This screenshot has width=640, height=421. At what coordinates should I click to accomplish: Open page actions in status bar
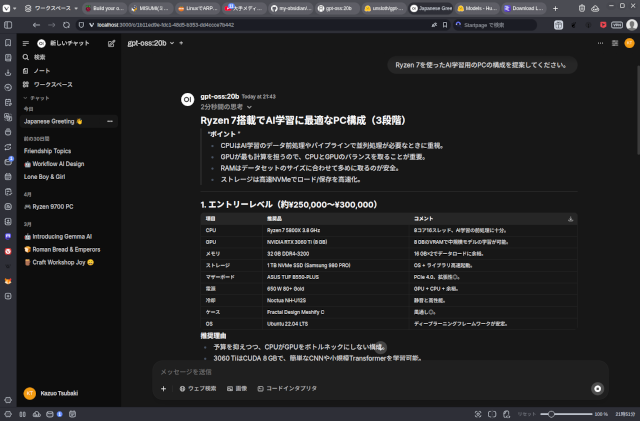click(x=507, y=414)
